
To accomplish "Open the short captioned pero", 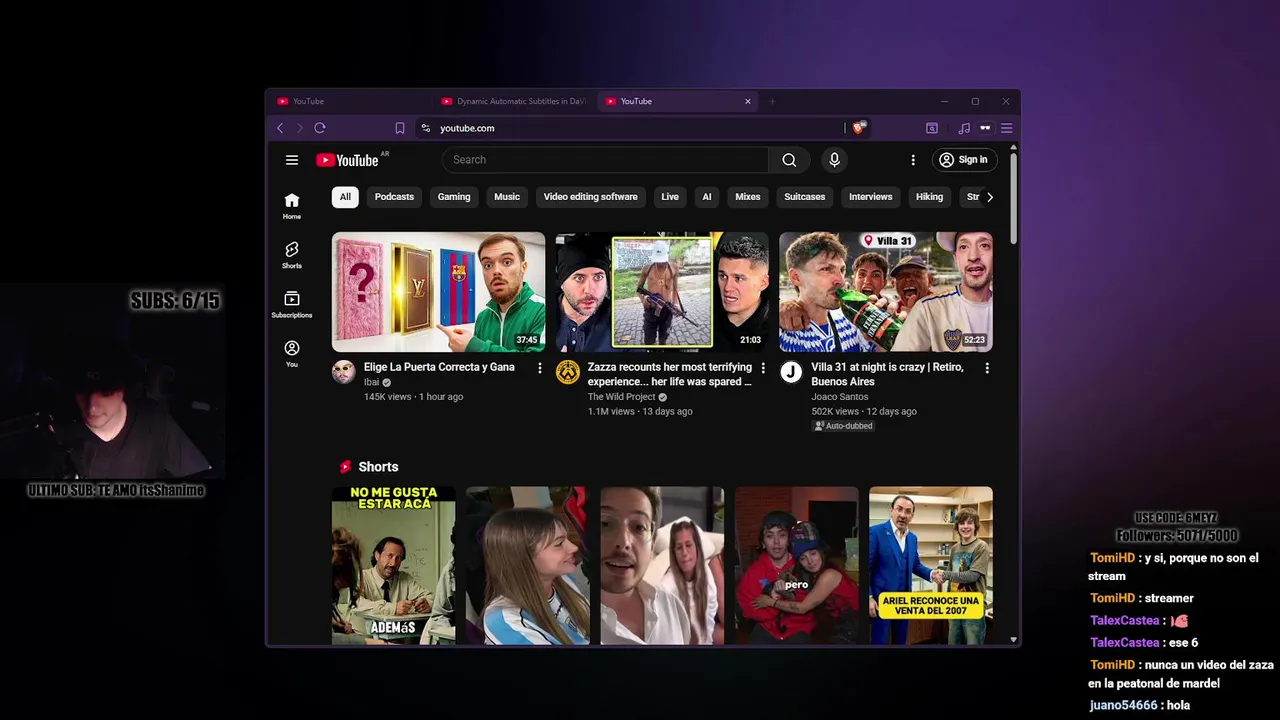I will (x=796, y=565).
